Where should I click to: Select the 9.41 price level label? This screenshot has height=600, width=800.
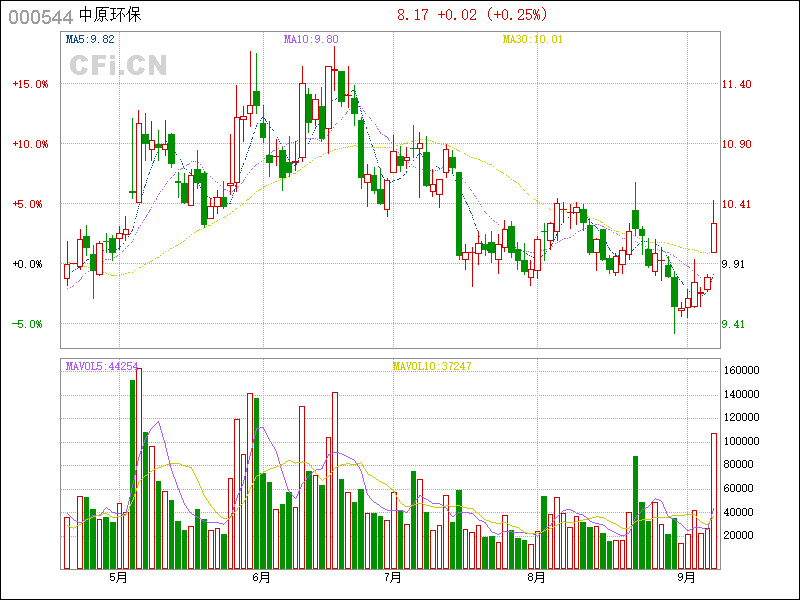click(x=736, y=325)
